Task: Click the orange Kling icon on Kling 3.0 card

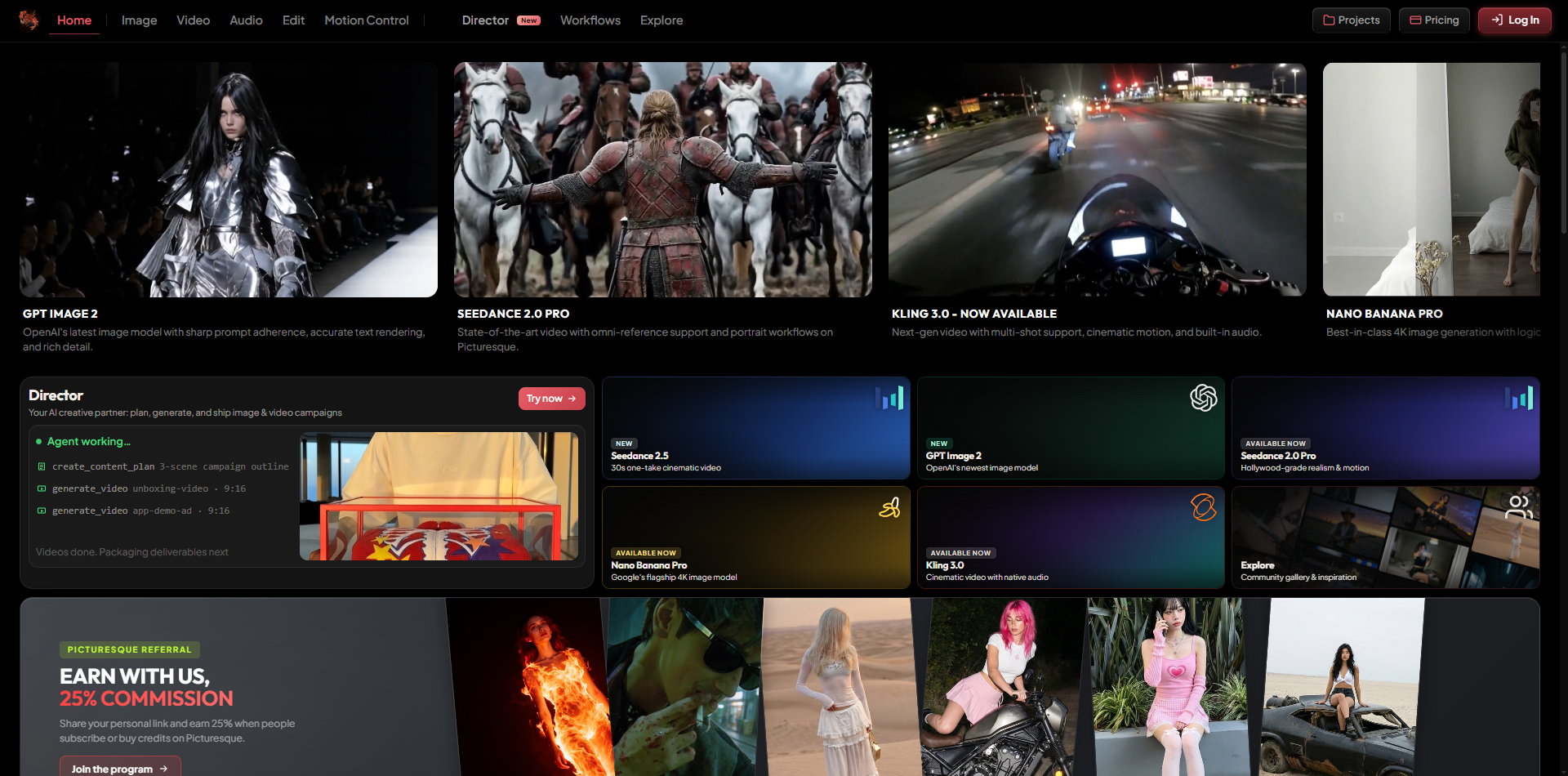Action: tap(1203, 507)
